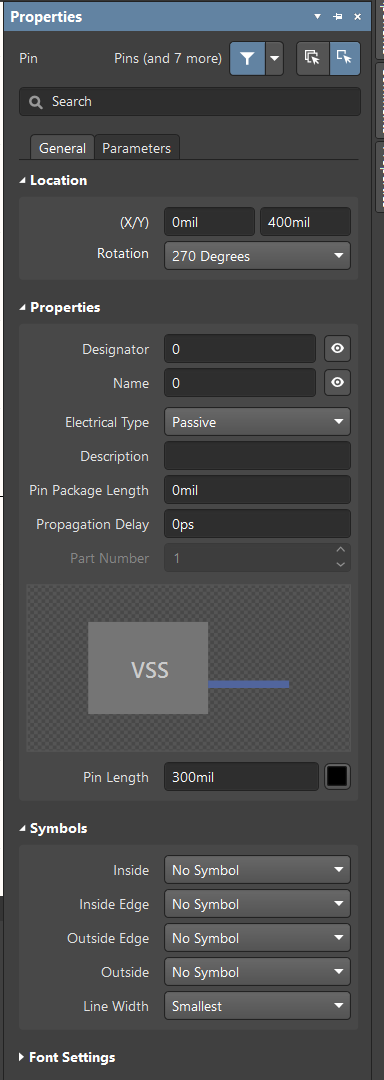Viewport: 384px width, 1080px height.
Task: Click the left cursor selection mode icon
Action: [x=312, y=59]
